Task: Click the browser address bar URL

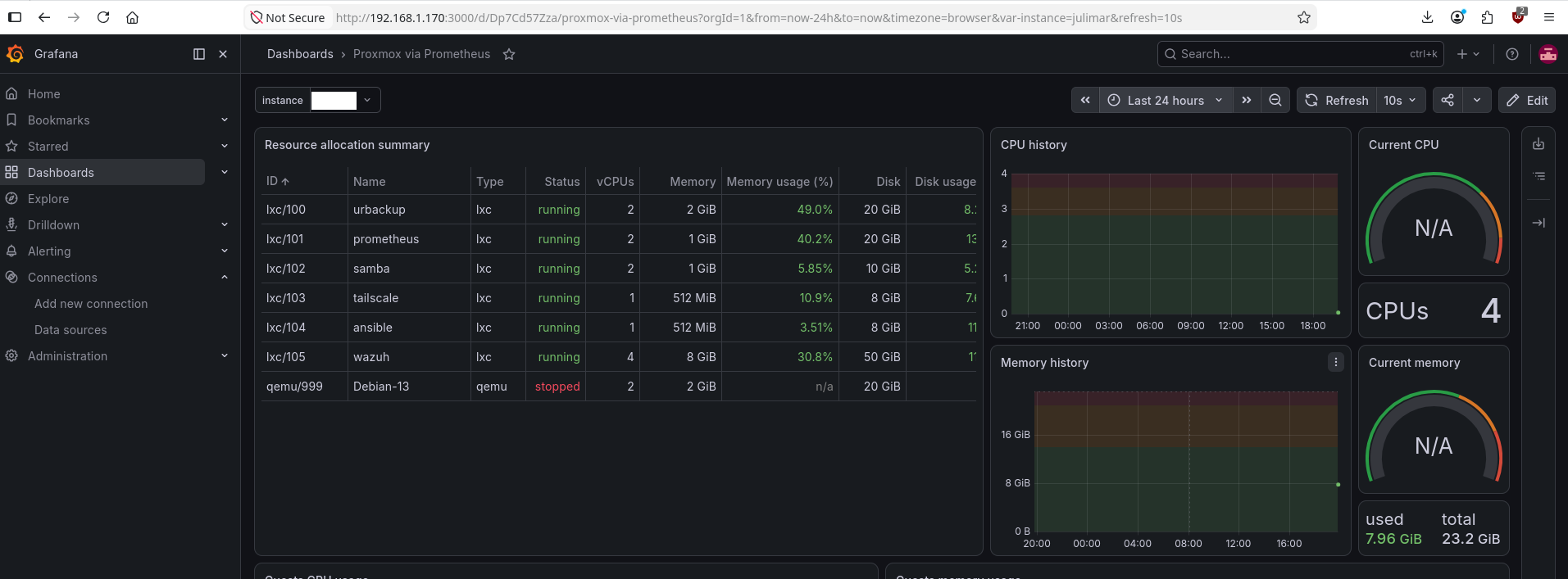Action: point(759,17)
